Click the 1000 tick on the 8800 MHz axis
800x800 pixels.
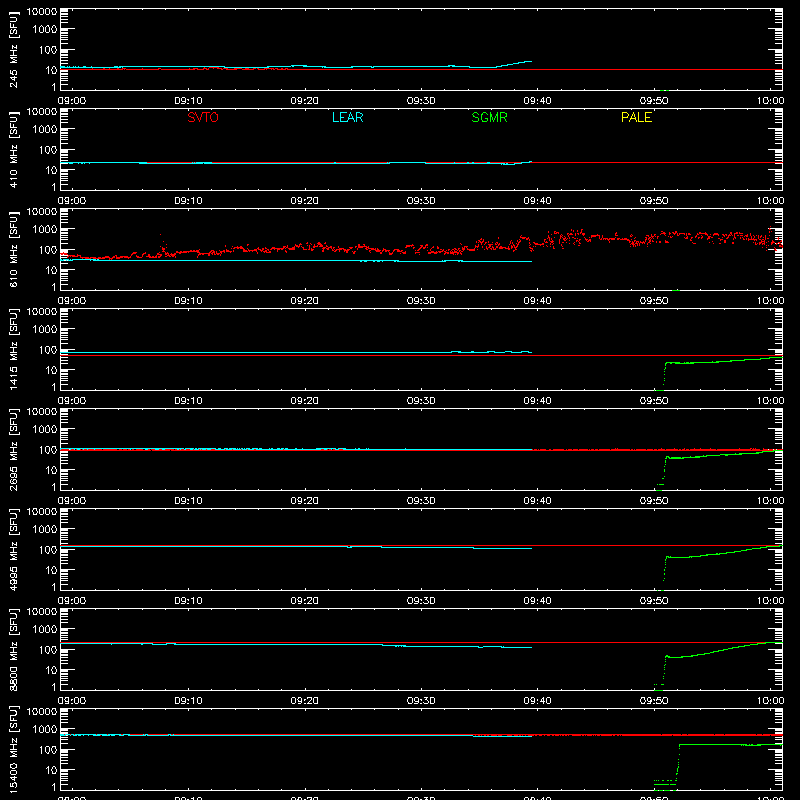coord(44,630)
